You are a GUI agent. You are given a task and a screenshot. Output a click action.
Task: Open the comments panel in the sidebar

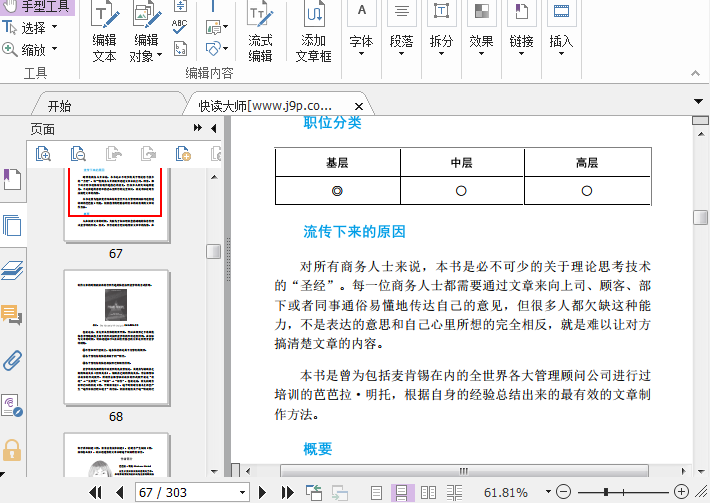click(12, 315)
